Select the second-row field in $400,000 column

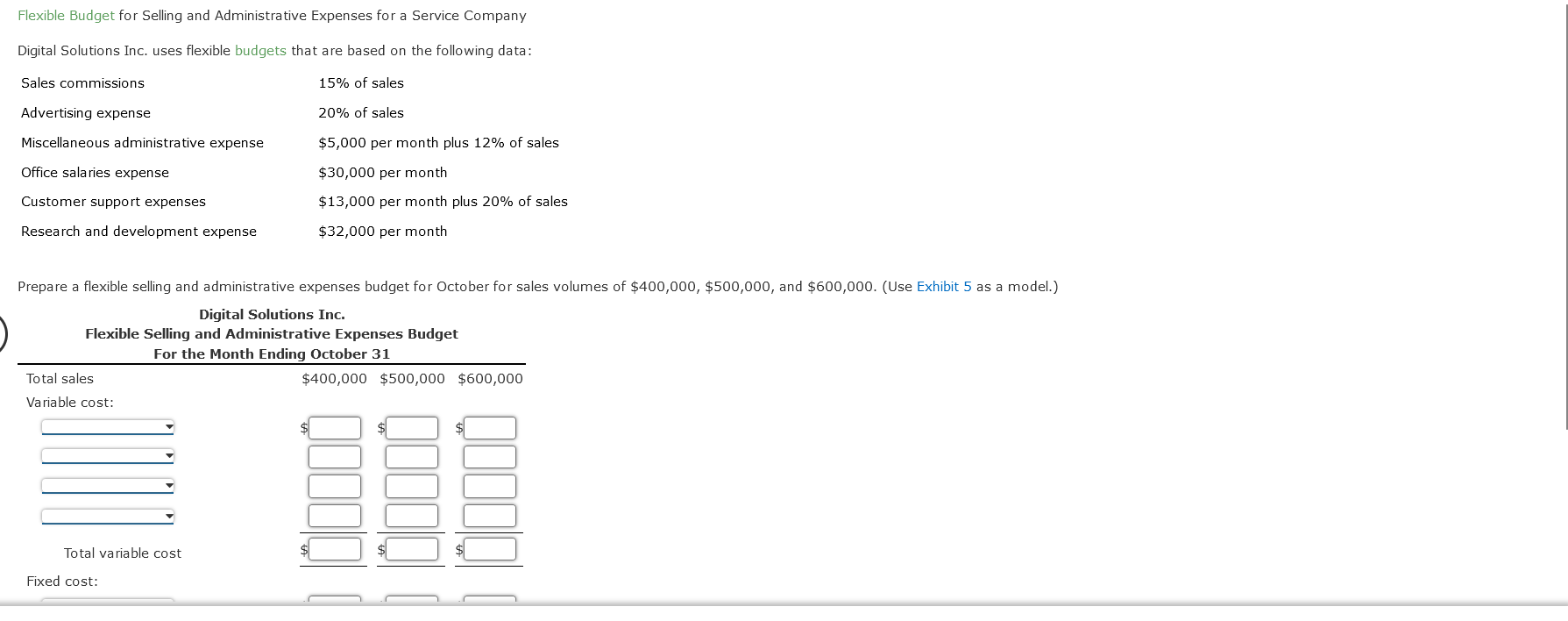334,456
